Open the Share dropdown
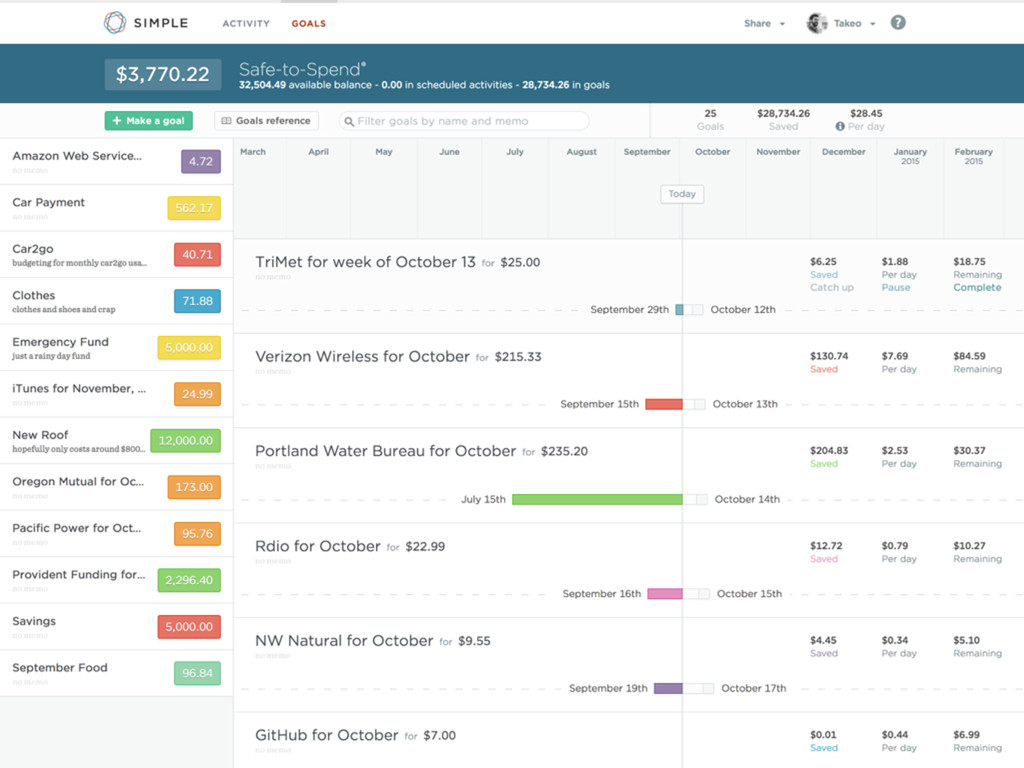Screen dimensions: 1024x768 764,24
